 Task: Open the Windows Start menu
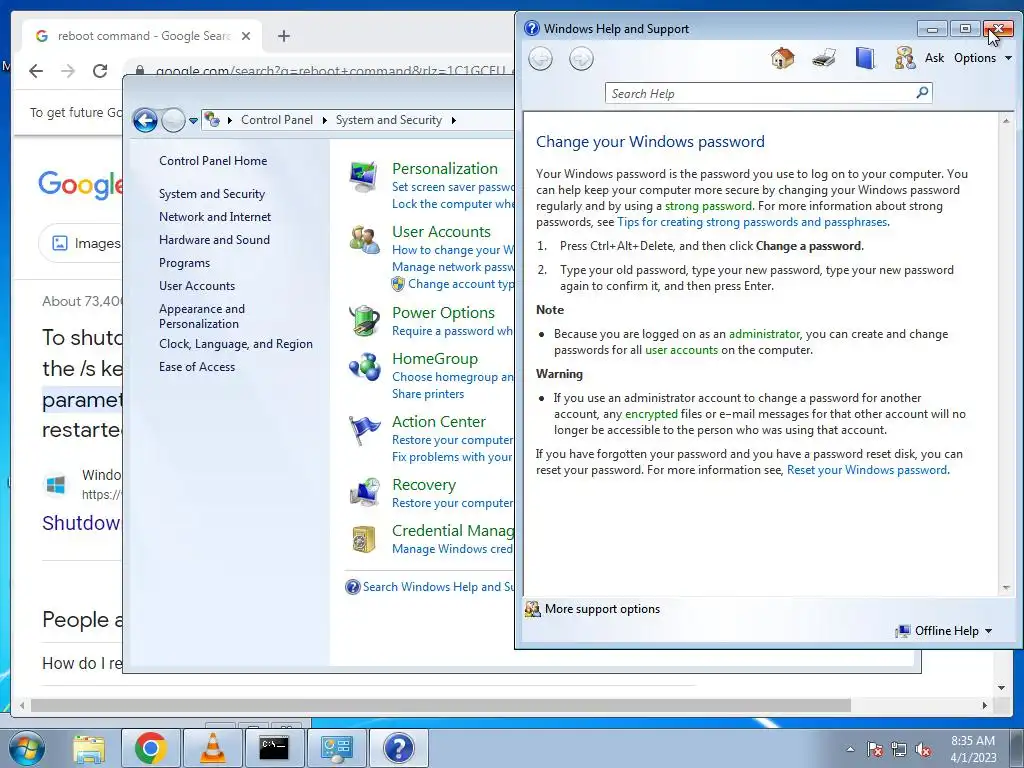[x=27, y=748]
